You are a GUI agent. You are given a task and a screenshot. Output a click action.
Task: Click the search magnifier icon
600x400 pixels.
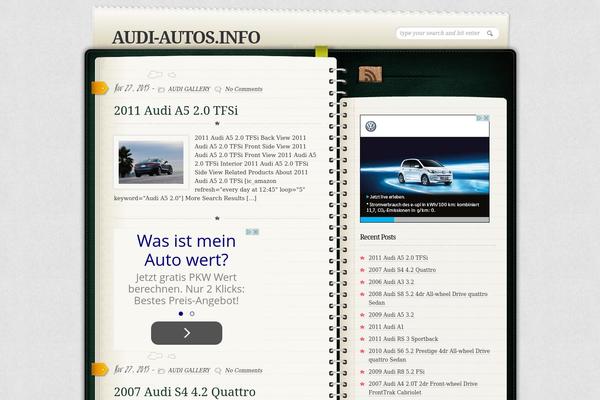pos(490,34)
